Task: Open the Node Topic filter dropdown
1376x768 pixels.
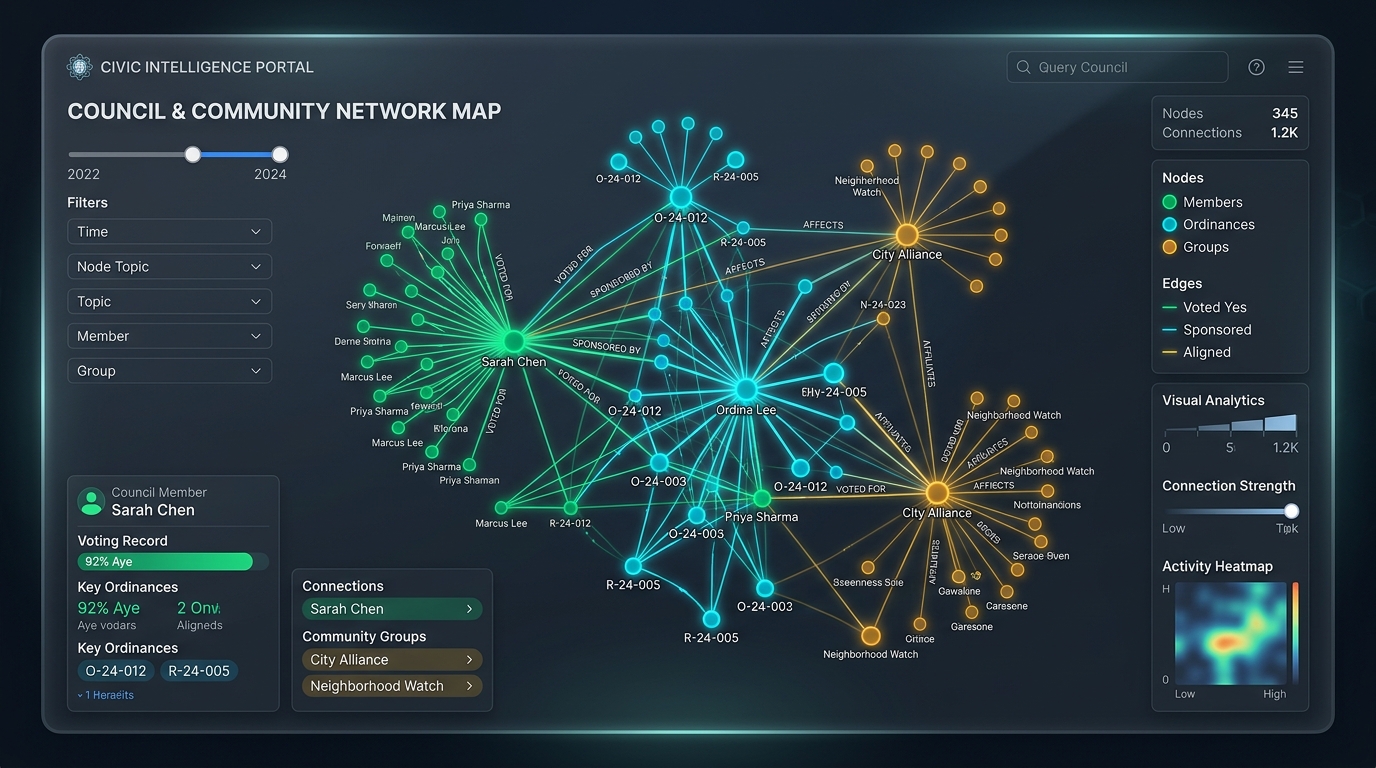Action: pyautogui.click(x=169, y=266)
